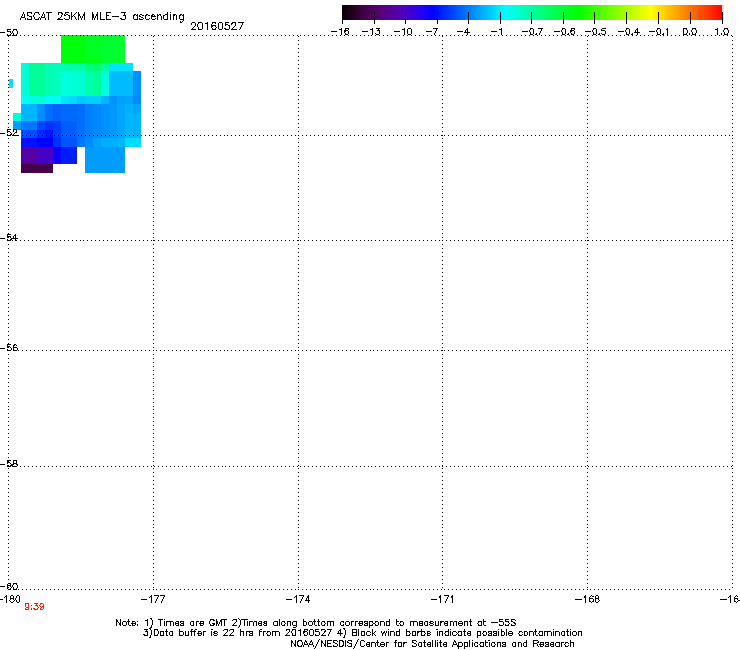Click the latitude label '-58'
Screen dimensions: 740x650
(9, 464)
